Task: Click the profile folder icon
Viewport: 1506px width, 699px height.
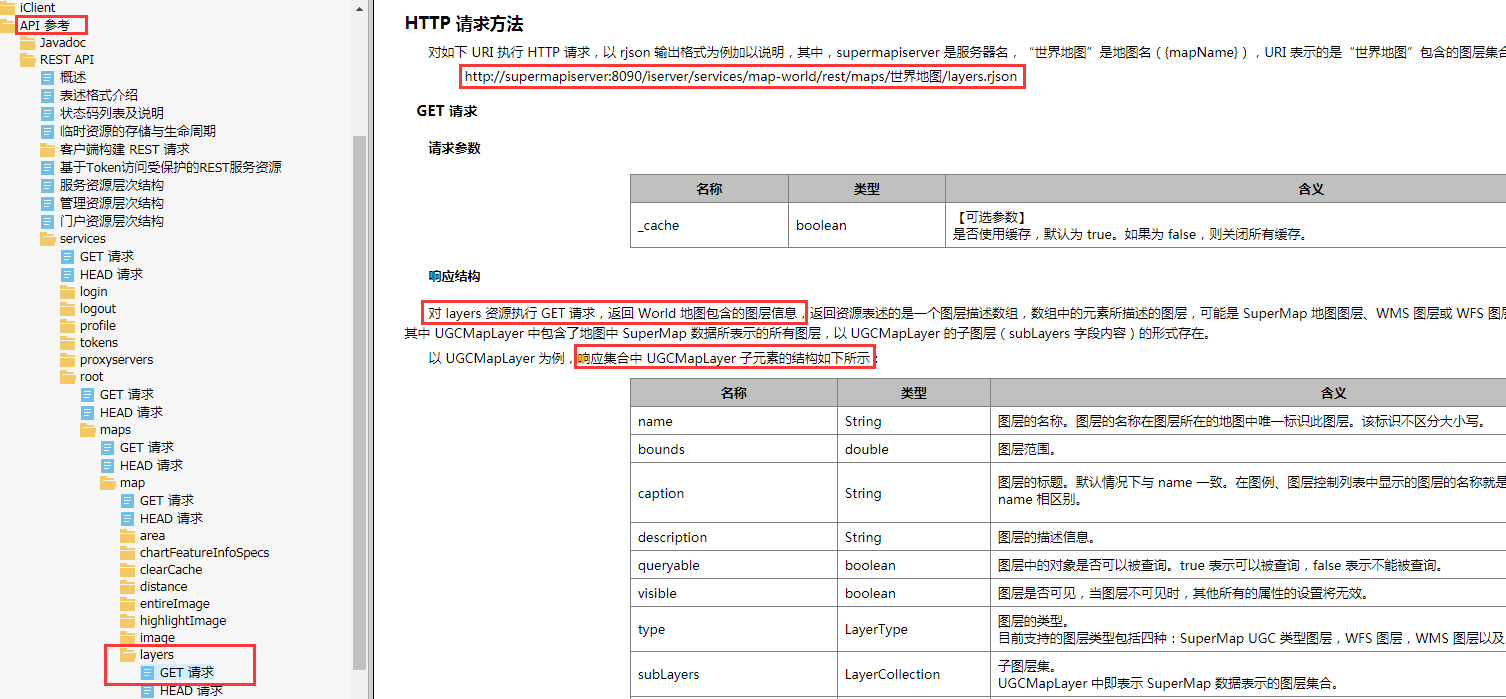Action: (67, 326)
